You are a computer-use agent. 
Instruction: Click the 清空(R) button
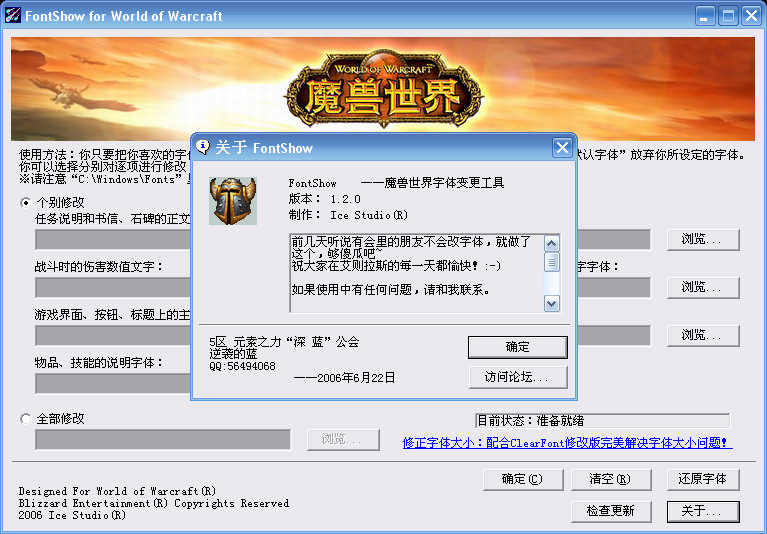pos(610,479)
